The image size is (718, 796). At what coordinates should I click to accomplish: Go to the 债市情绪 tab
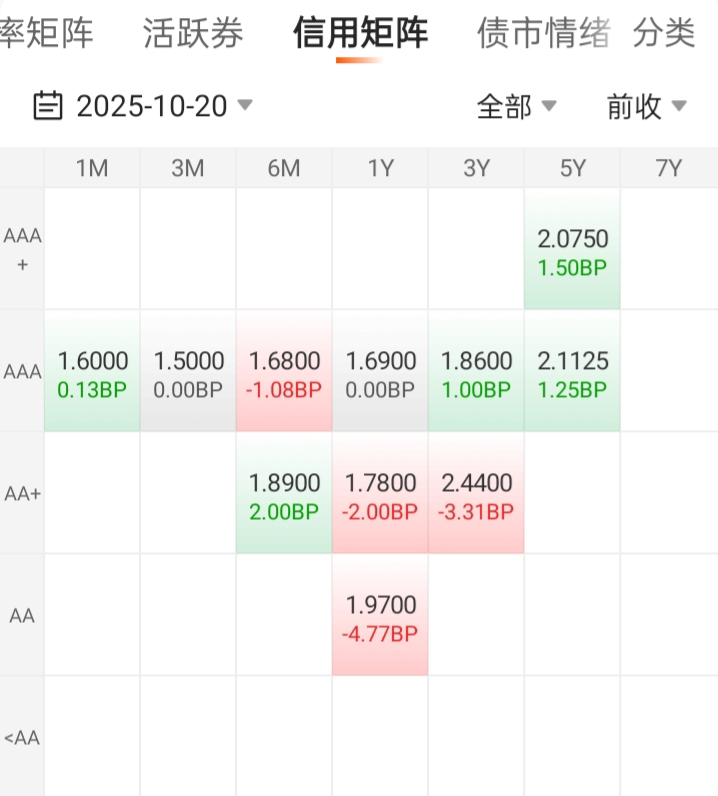(x=544, y=34)
